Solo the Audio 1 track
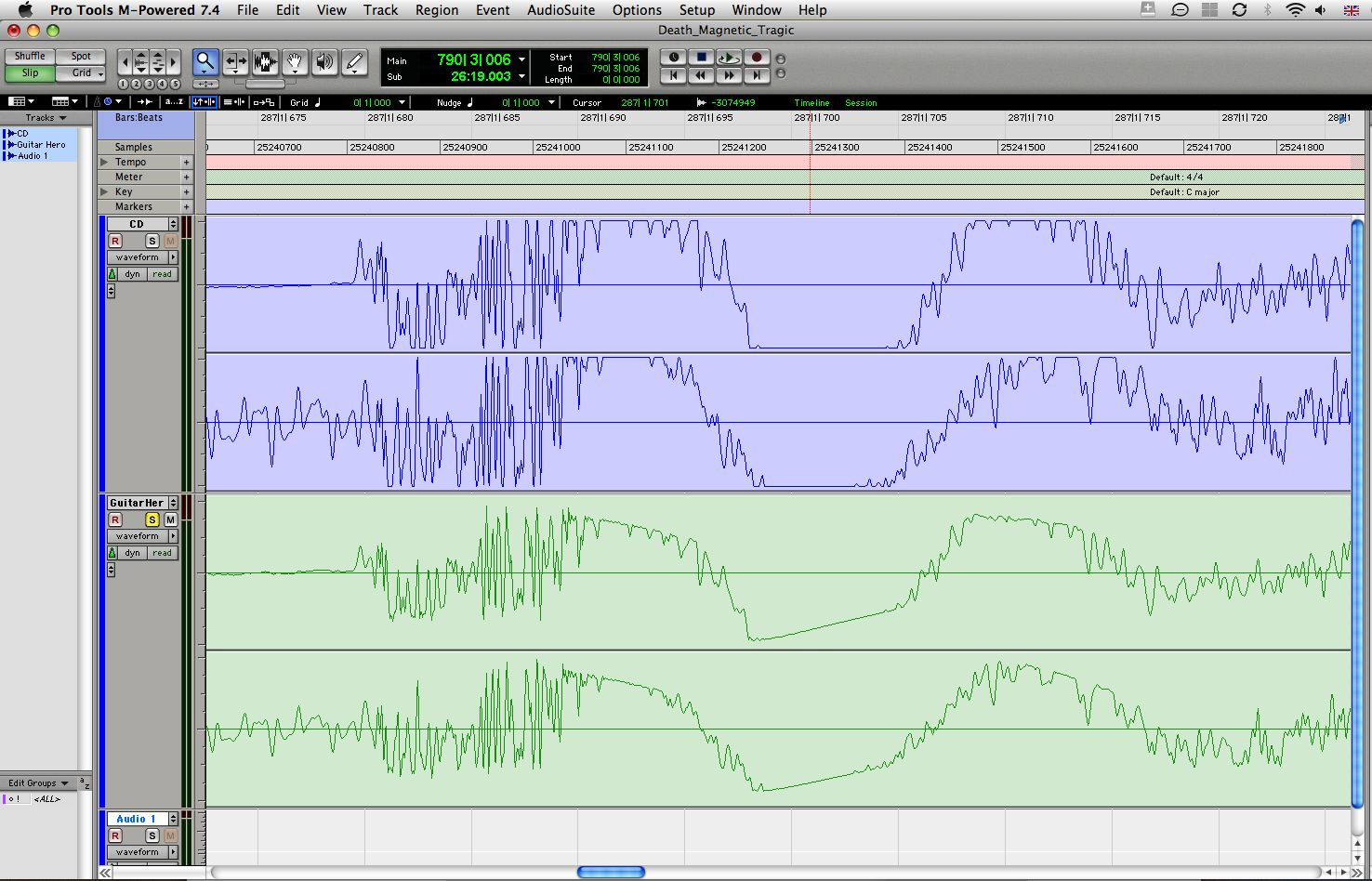Viewport: 1372px width, 881px height. click(152, 835)
